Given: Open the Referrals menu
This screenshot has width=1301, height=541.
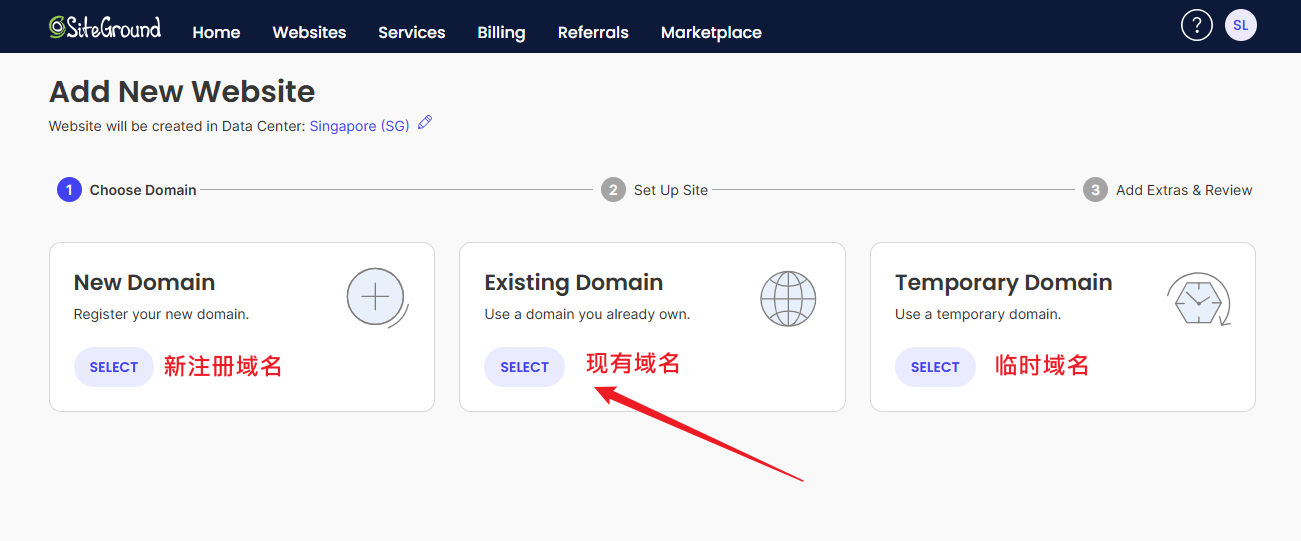Looking at the screenshot, I should [593, 32].
